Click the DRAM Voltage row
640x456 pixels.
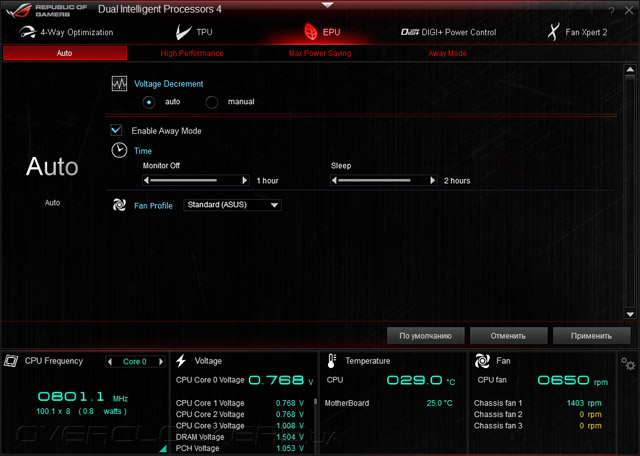[240, 437]
